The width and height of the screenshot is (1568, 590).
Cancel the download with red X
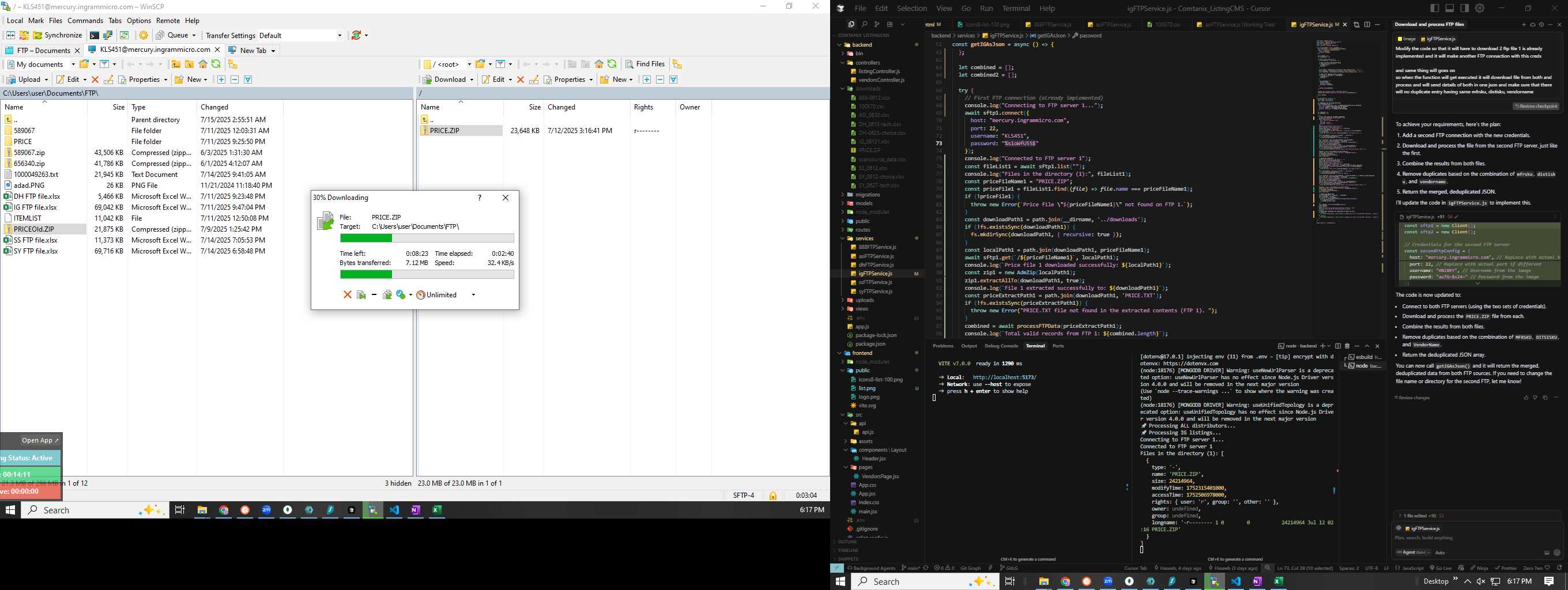click(x=347, y=295)
